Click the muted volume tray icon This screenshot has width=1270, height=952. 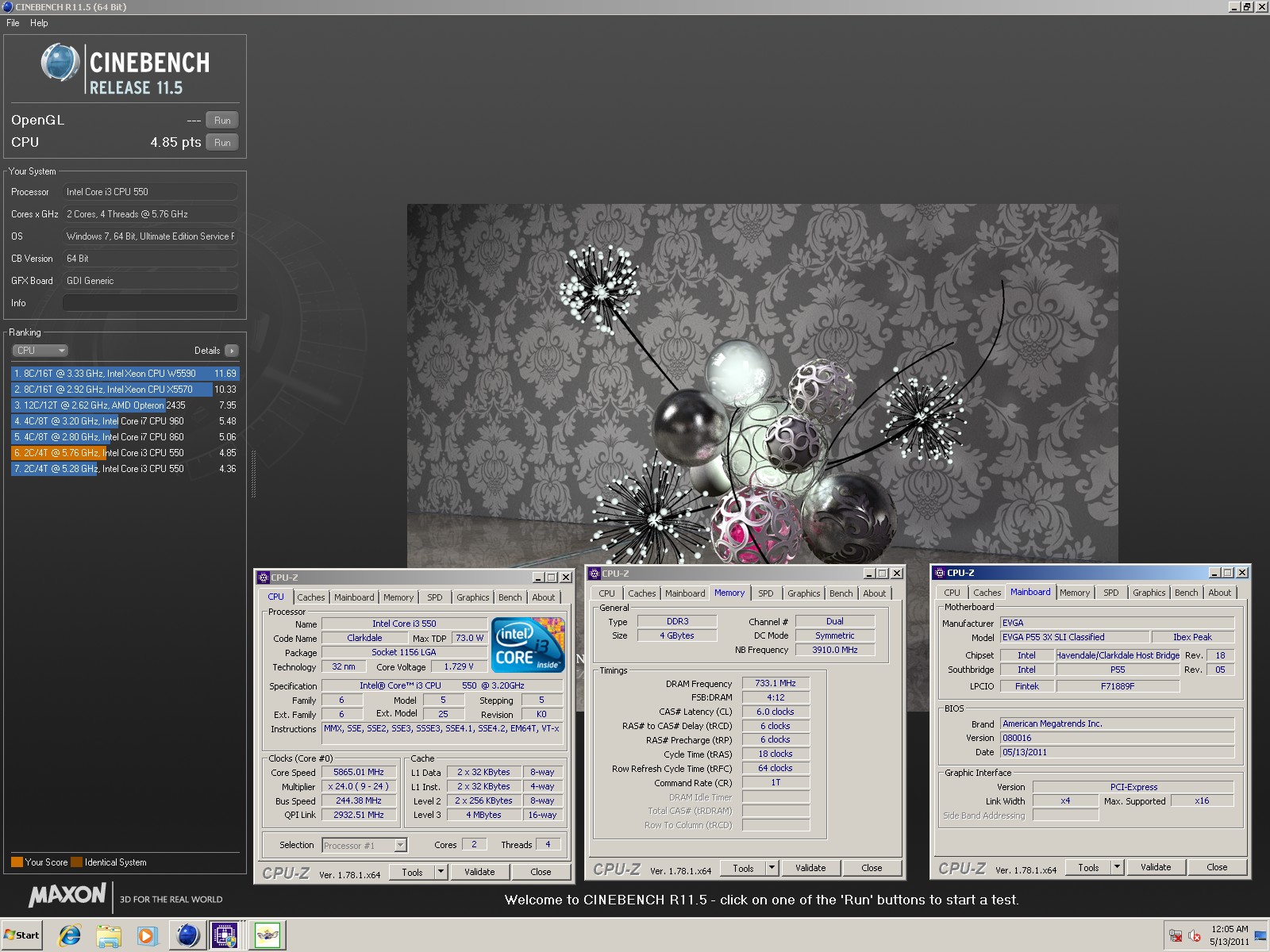coord(1195,936)
